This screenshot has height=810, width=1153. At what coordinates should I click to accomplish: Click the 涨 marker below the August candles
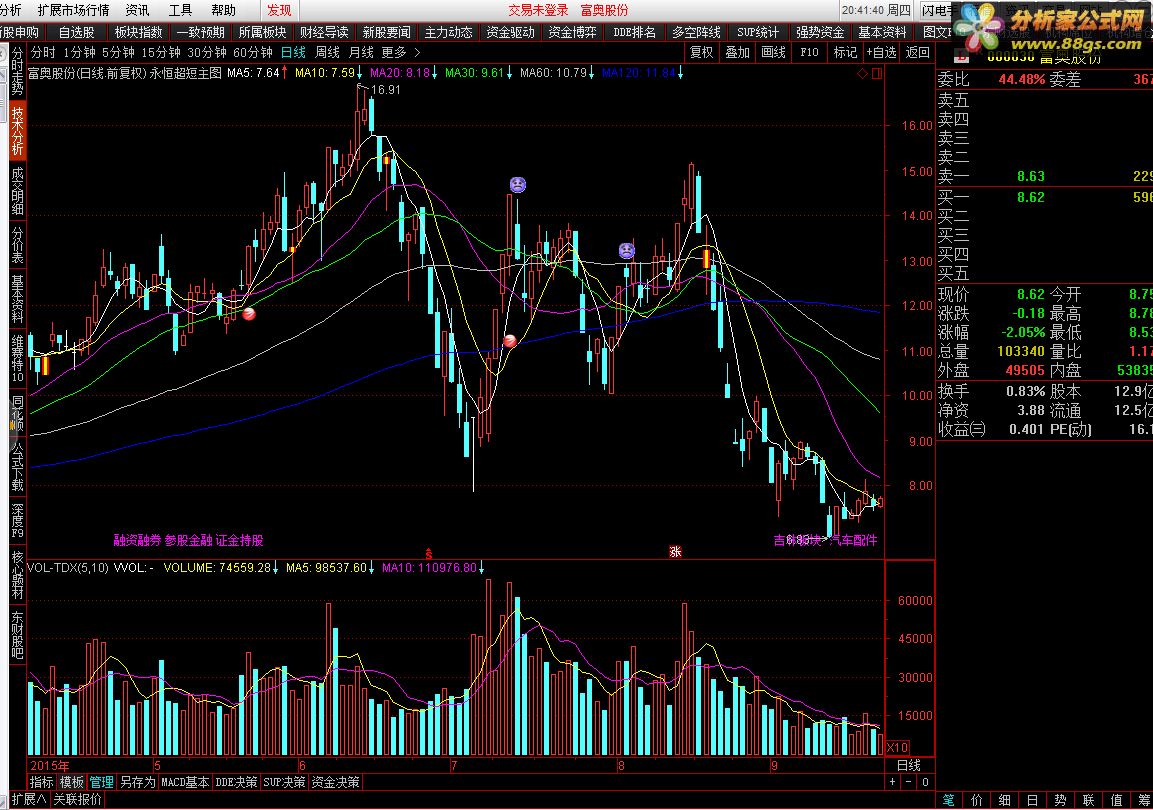675,552
